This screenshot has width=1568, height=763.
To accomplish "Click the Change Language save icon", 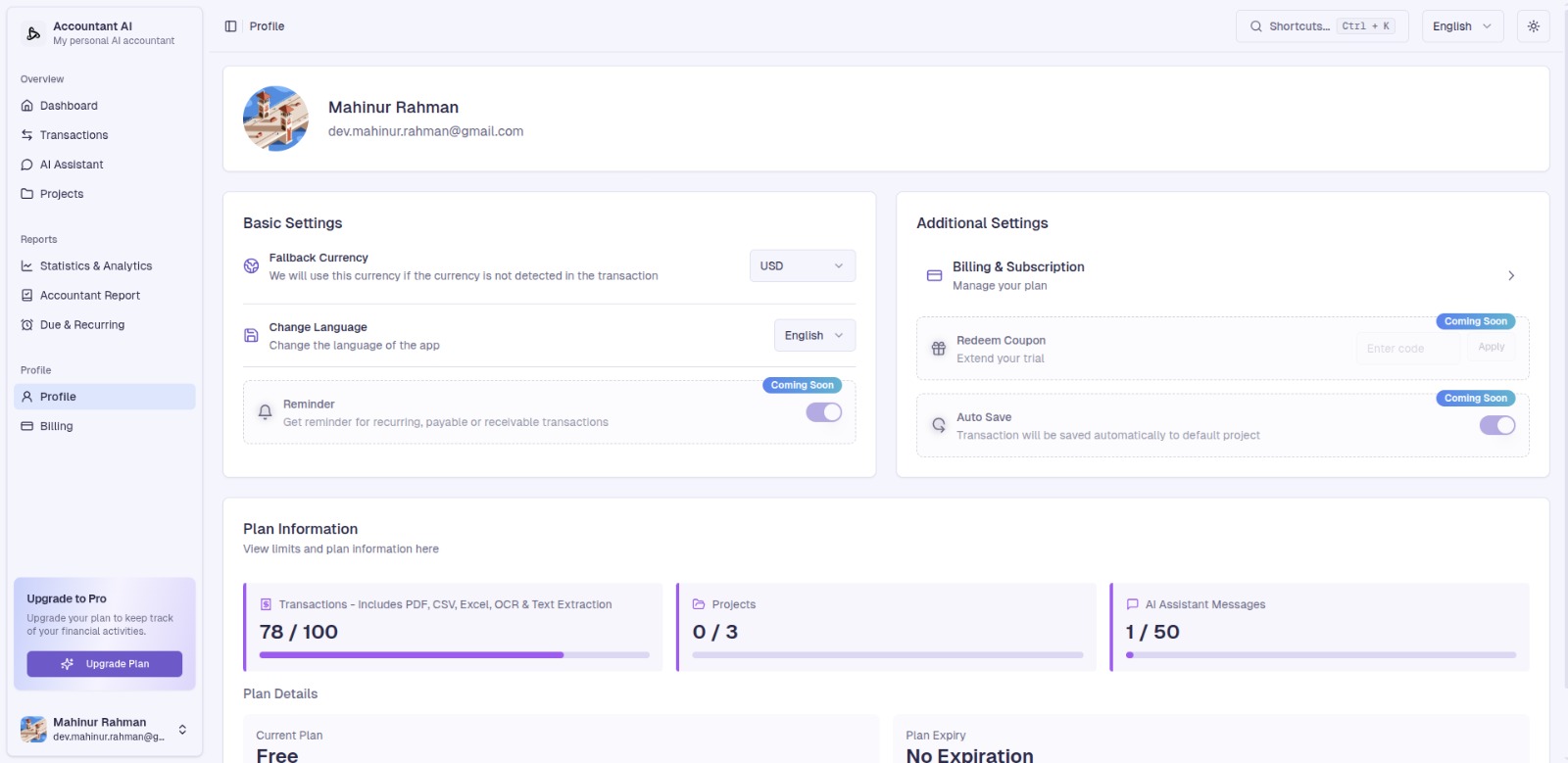I will tap(251, 335).
